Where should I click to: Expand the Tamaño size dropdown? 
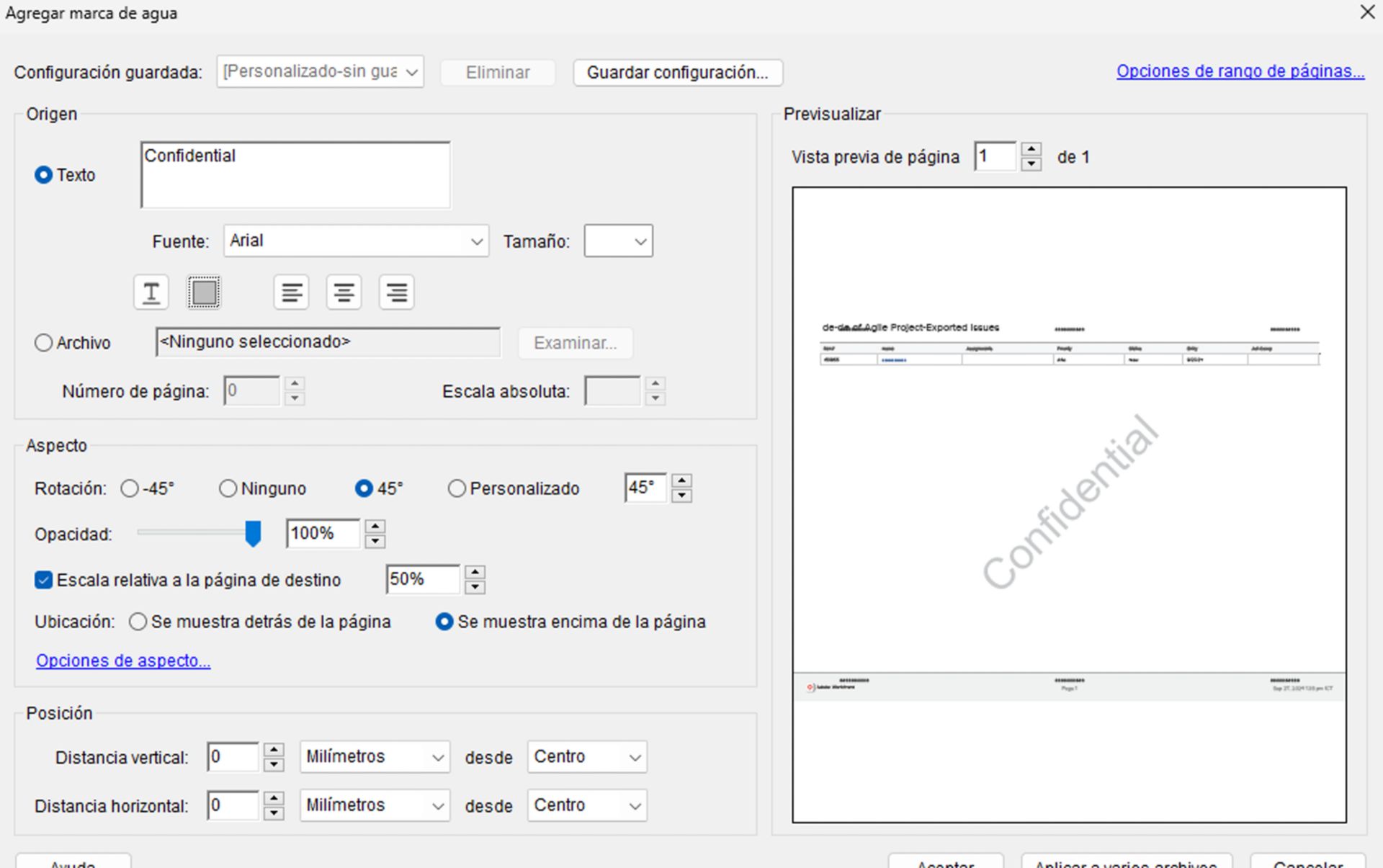(618, 241)
